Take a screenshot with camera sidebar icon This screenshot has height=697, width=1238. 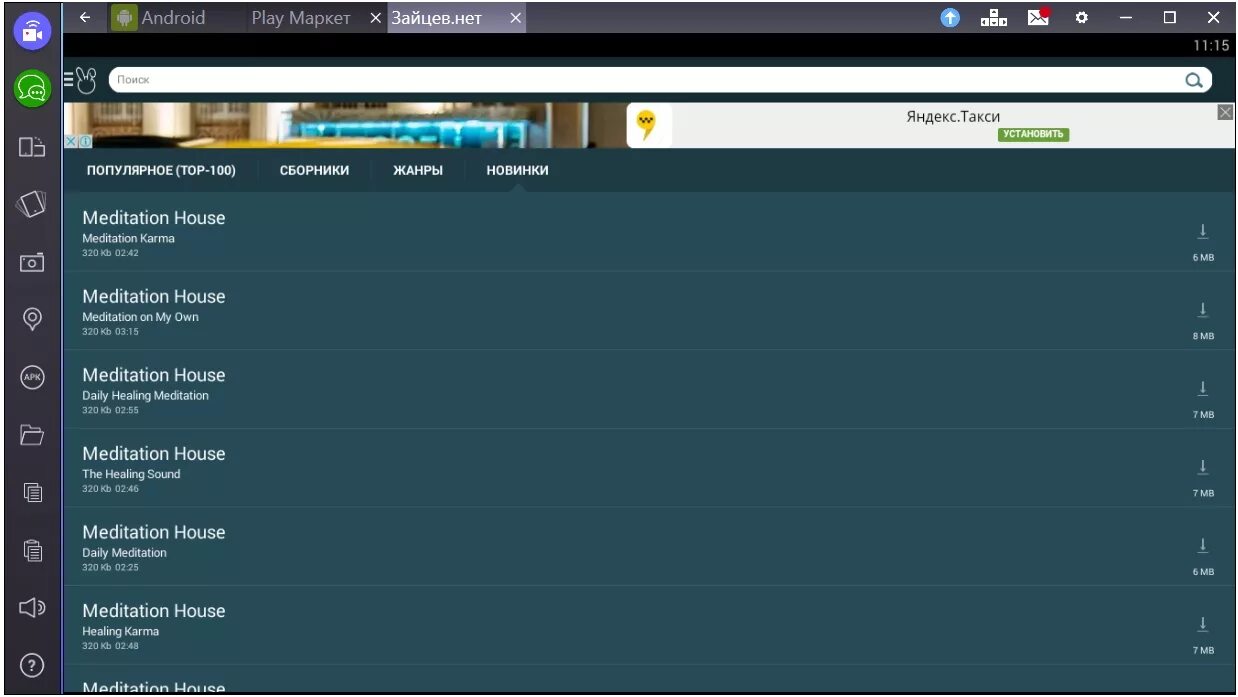pos(32,262)
